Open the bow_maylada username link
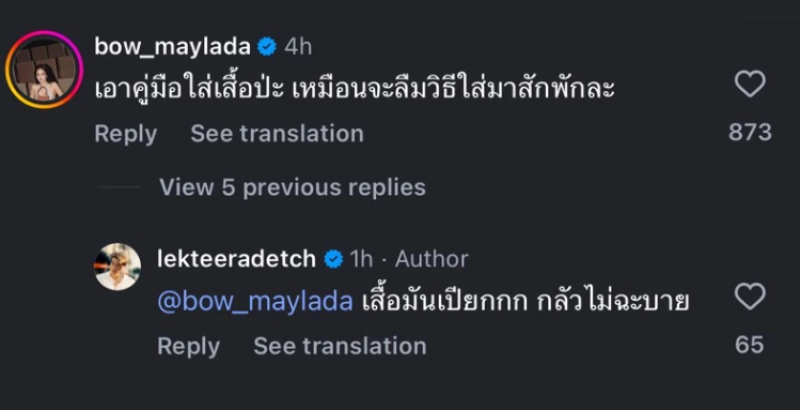The width and height of the screenshot is (800, 410). 171,46
